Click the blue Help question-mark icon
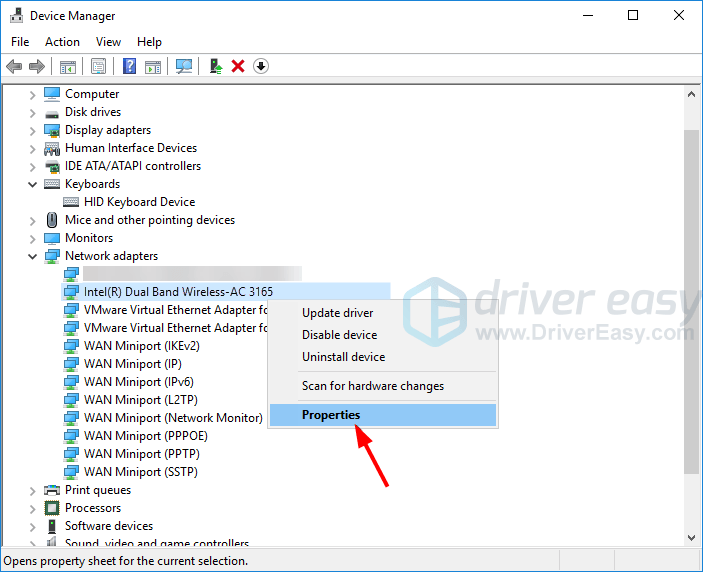 (x=130, y=66)
